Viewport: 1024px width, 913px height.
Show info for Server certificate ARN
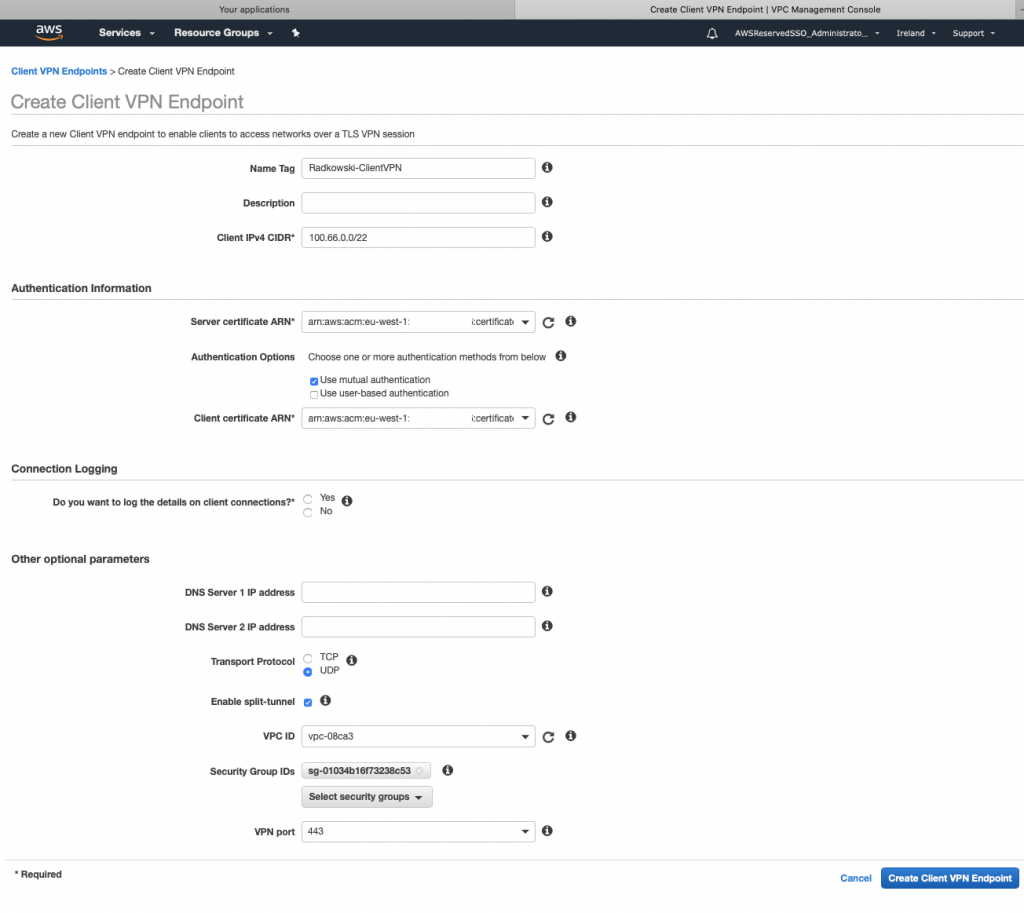click(571, 321)
